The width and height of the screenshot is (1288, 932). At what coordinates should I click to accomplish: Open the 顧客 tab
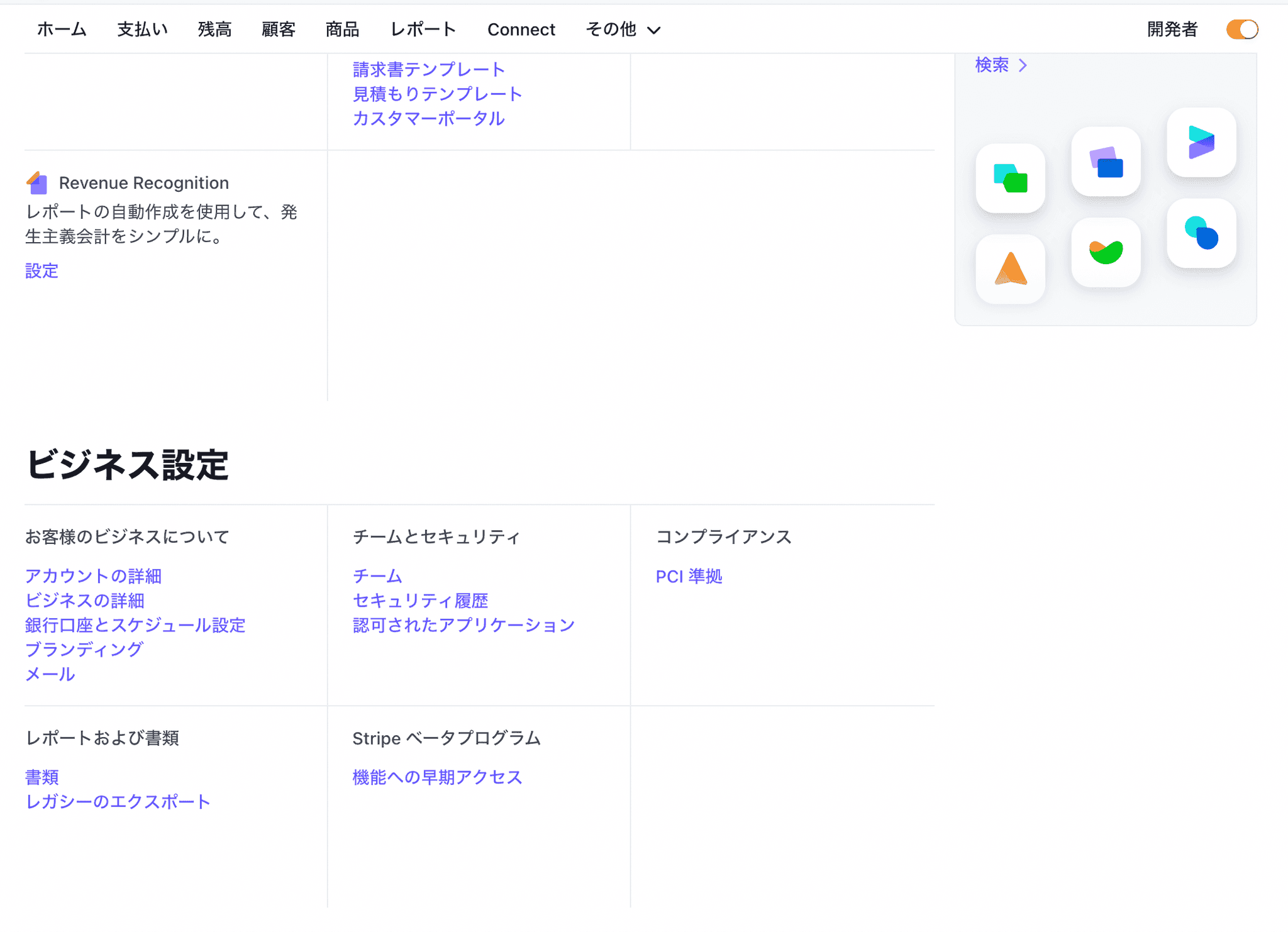click(279, 30)
